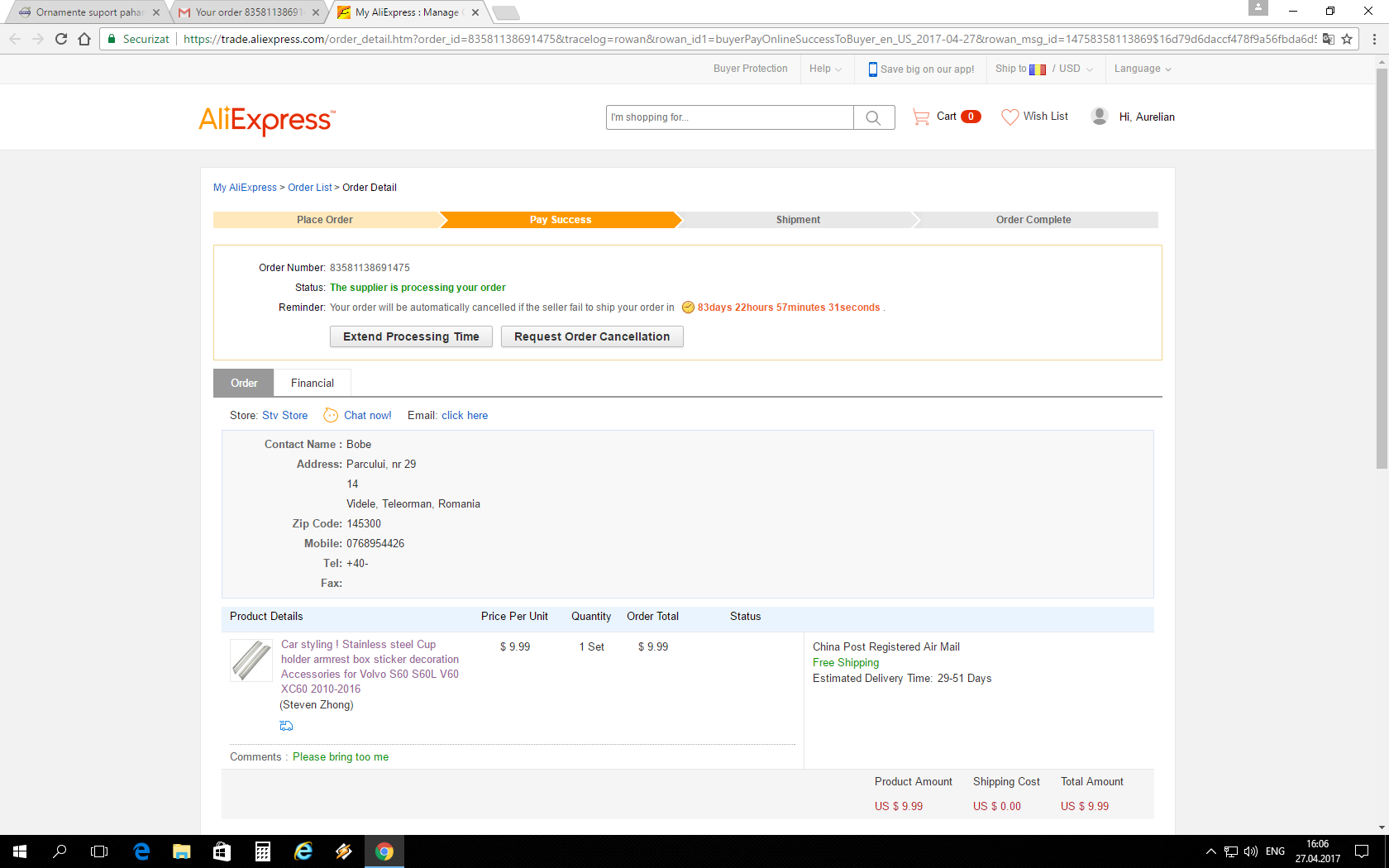Click Extend Processing Time button
The height and width of the screenshot is (868, 1389).
point(411,336)
